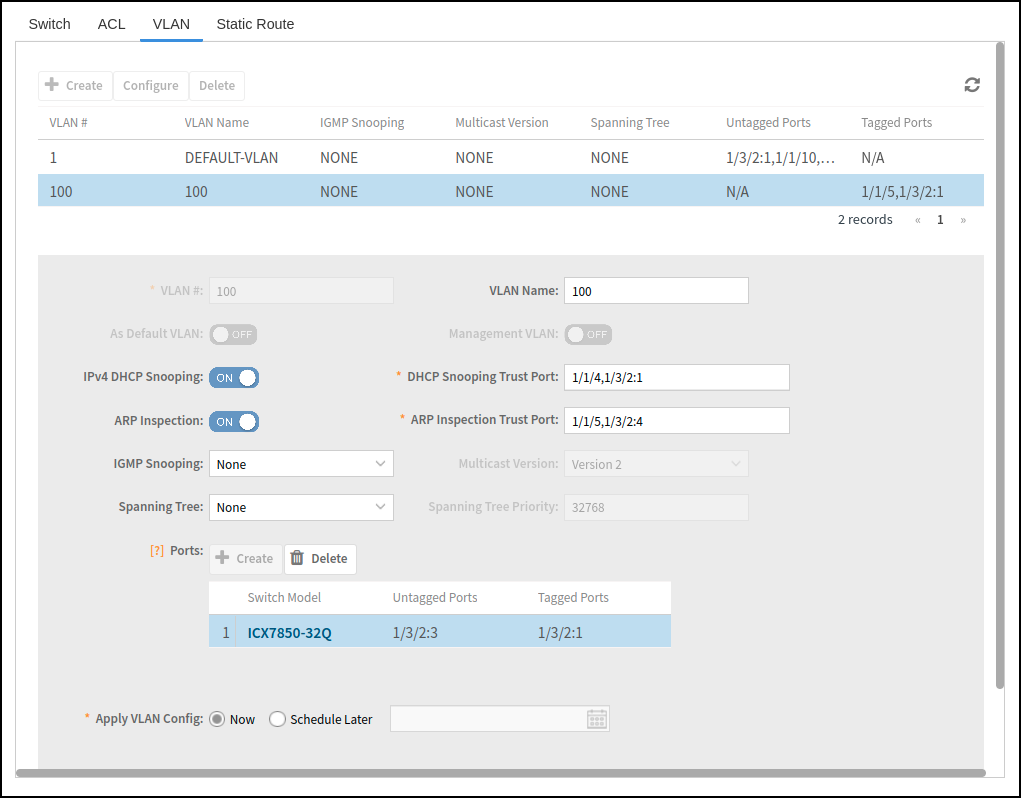Click the VLAN Name input field

[656, 291]
